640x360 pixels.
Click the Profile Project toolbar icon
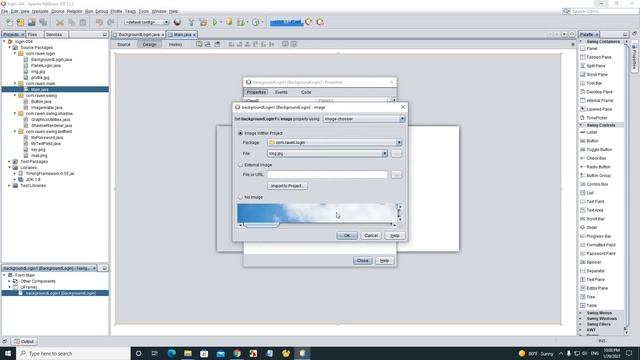tap(256, 22)
